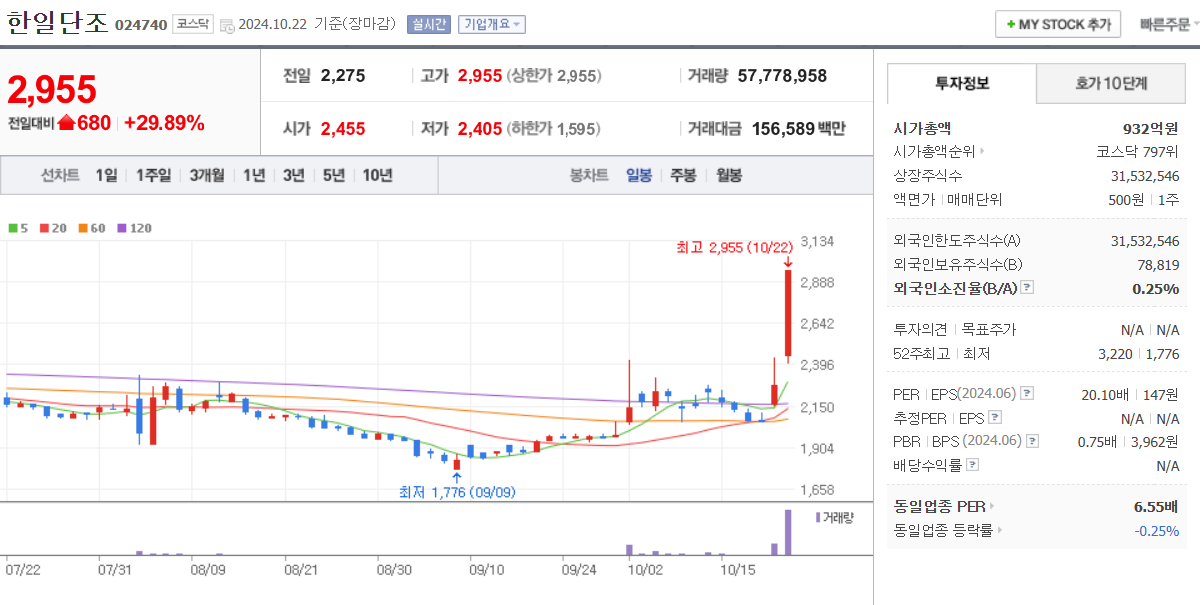Click the 동일업종 PER 6.55배 value
The width and height of the screenshot is (1204, 605).
[x=1156, y=506]
